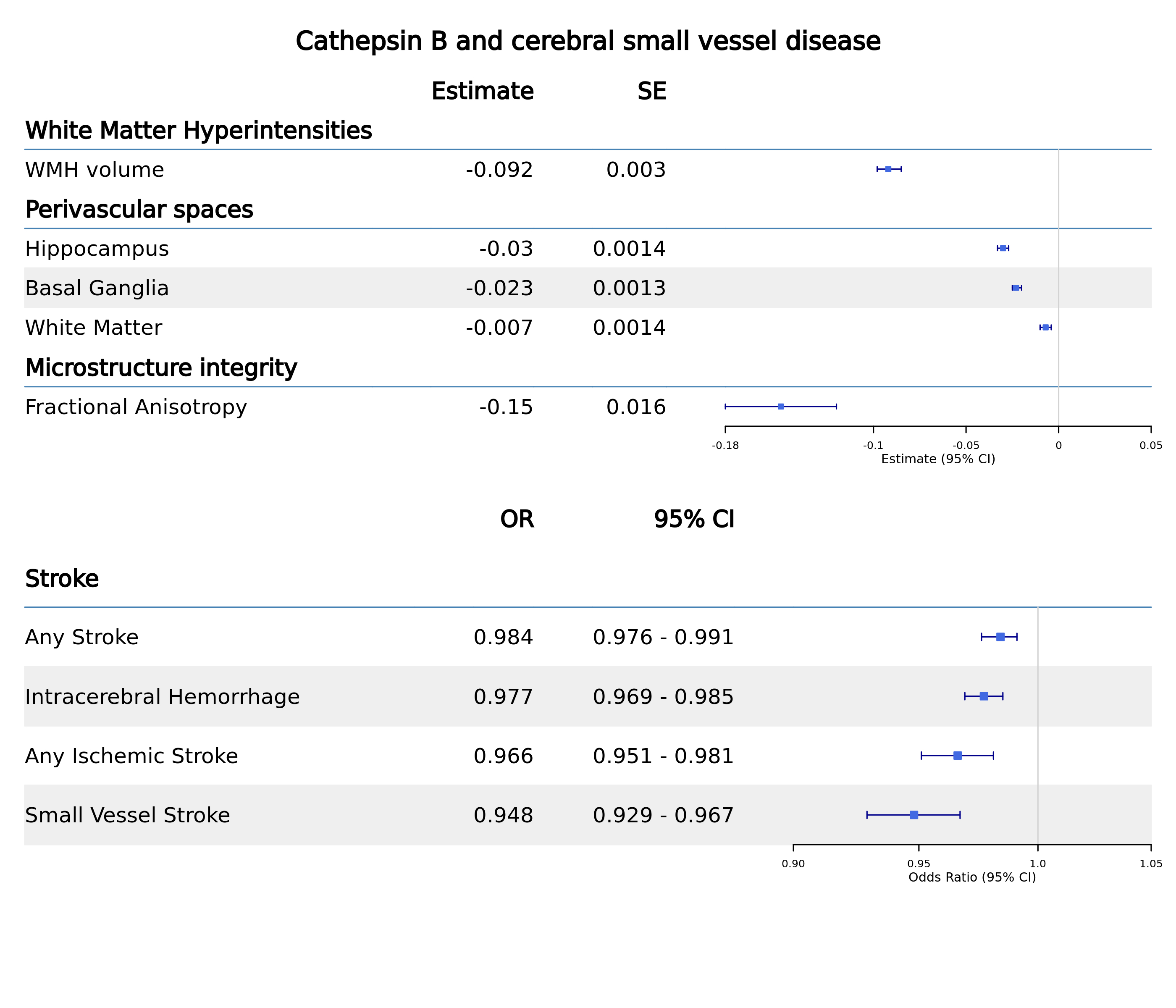Image resolution: width=1176 pixels, height=1008 pixels.
Task: Click the Stroke section heading
Action: coord(62,580)
